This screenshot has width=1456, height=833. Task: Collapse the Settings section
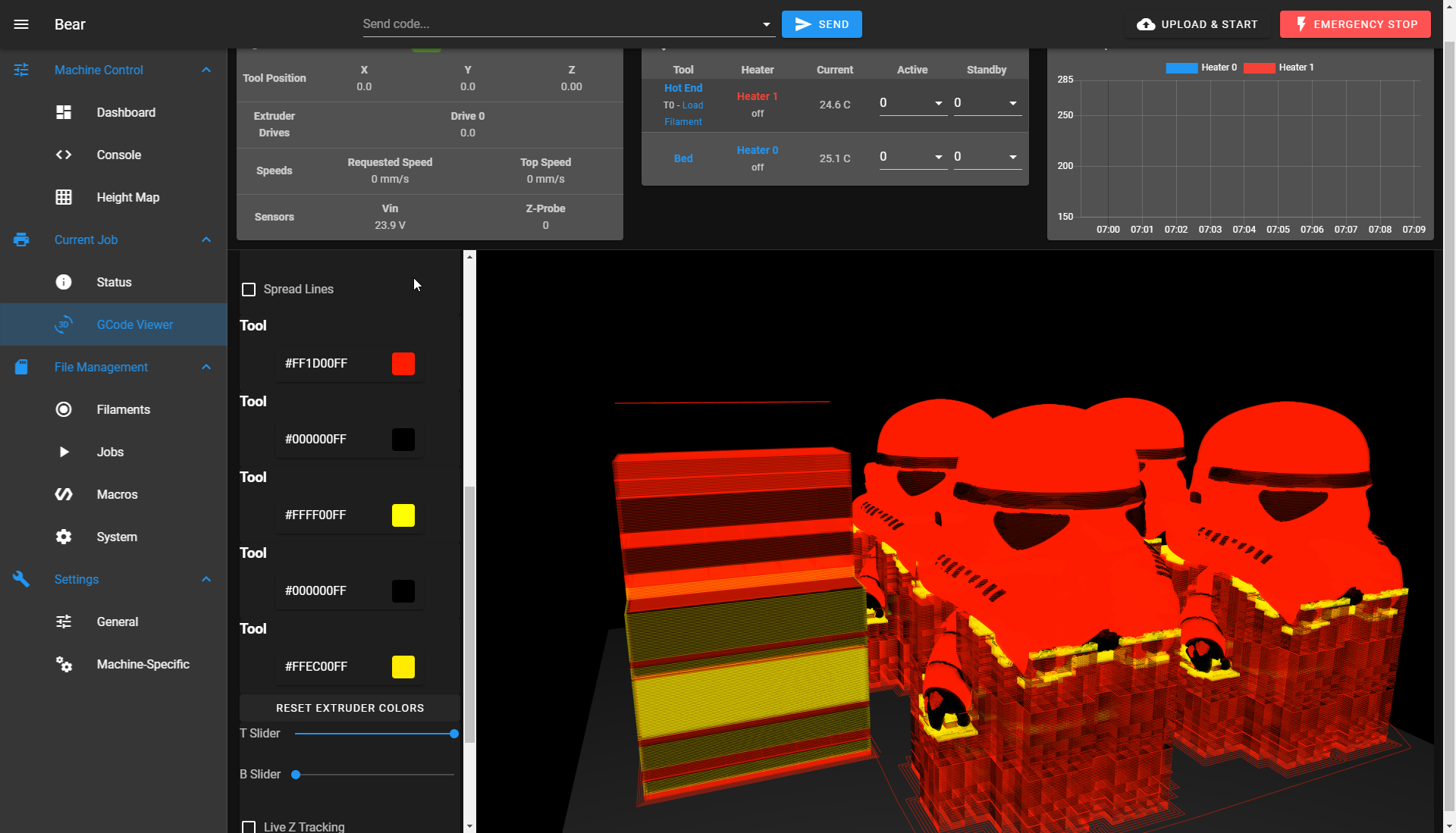click(206, 579)
